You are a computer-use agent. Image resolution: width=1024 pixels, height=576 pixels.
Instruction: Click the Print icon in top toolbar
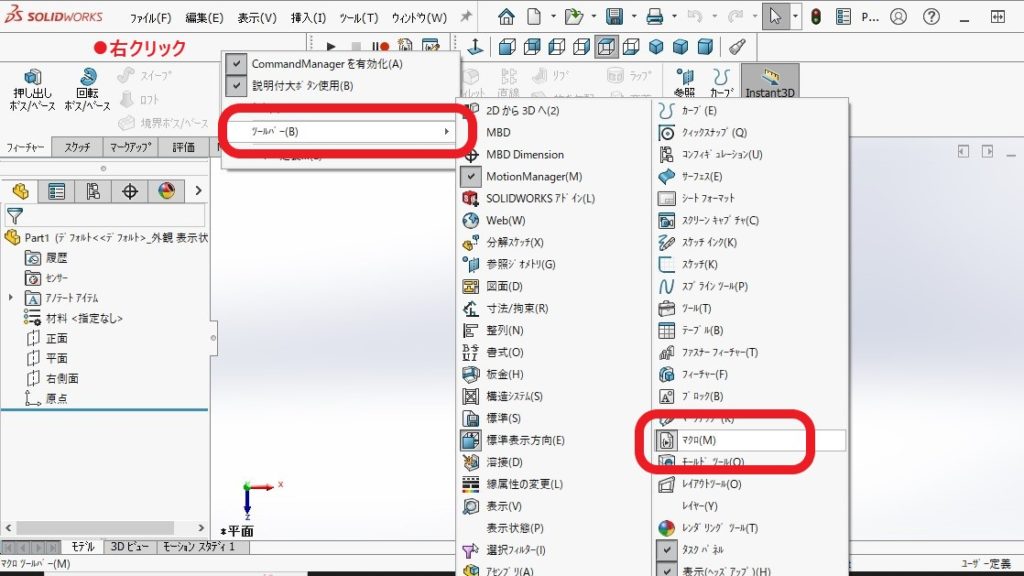point(655,17)
